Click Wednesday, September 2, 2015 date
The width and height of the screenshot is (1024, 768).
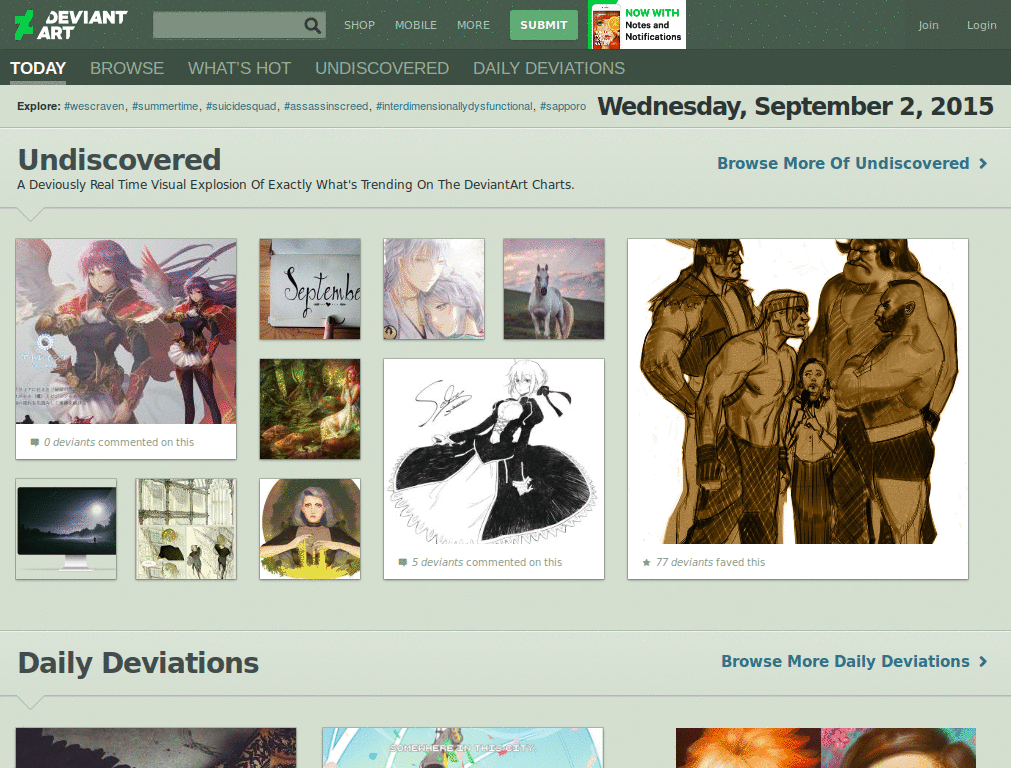coord(795,106)
